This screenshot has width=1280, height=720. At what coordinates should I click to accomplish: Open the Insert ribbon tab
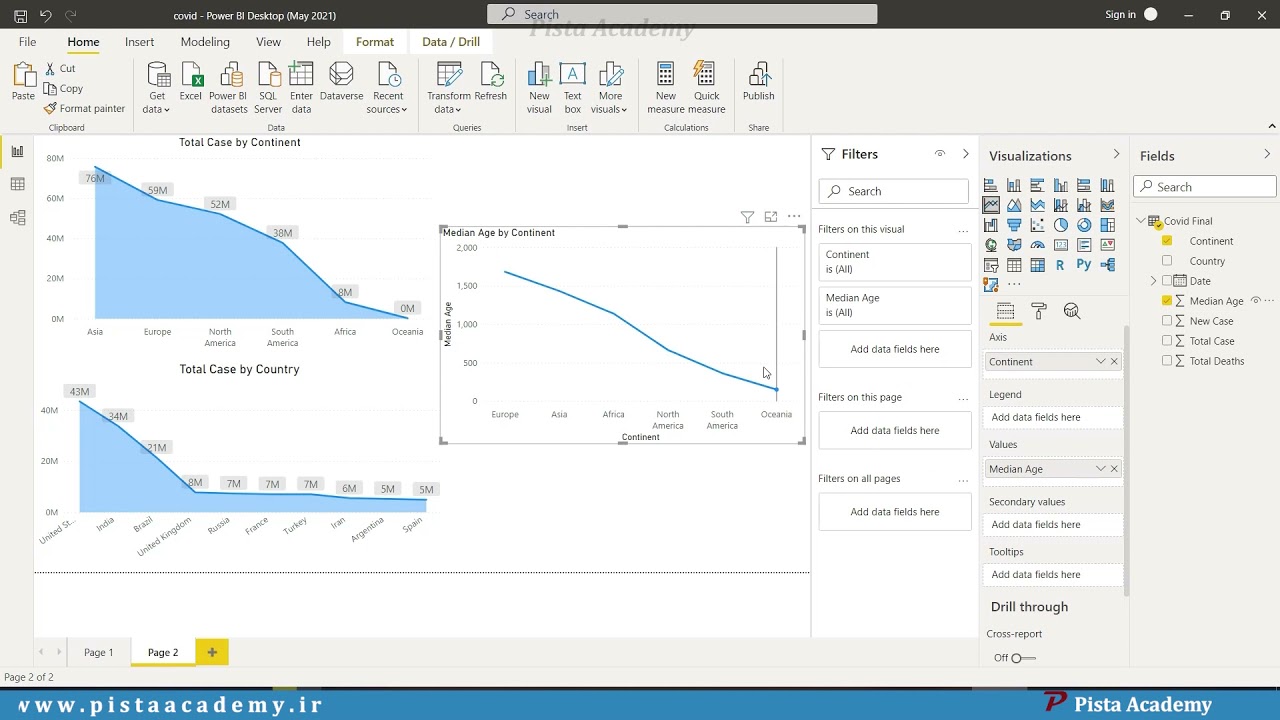[x=139, y=42]
